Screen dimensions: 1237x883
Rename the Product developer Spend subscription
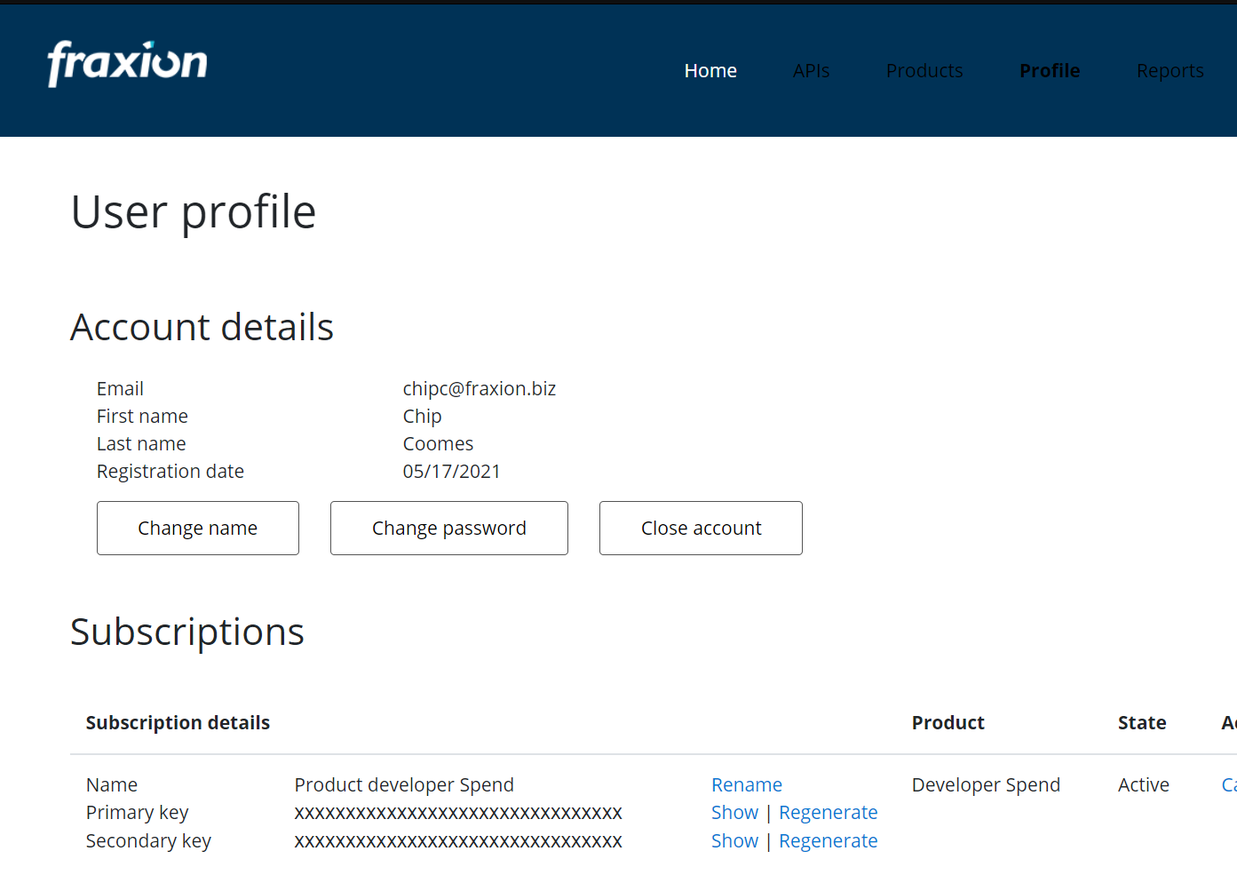coord(746,785)
